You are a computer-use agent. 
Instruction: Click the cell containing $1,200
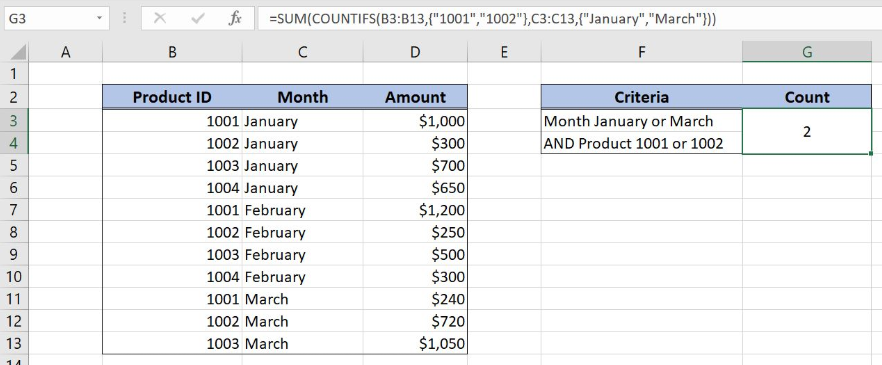415,210
